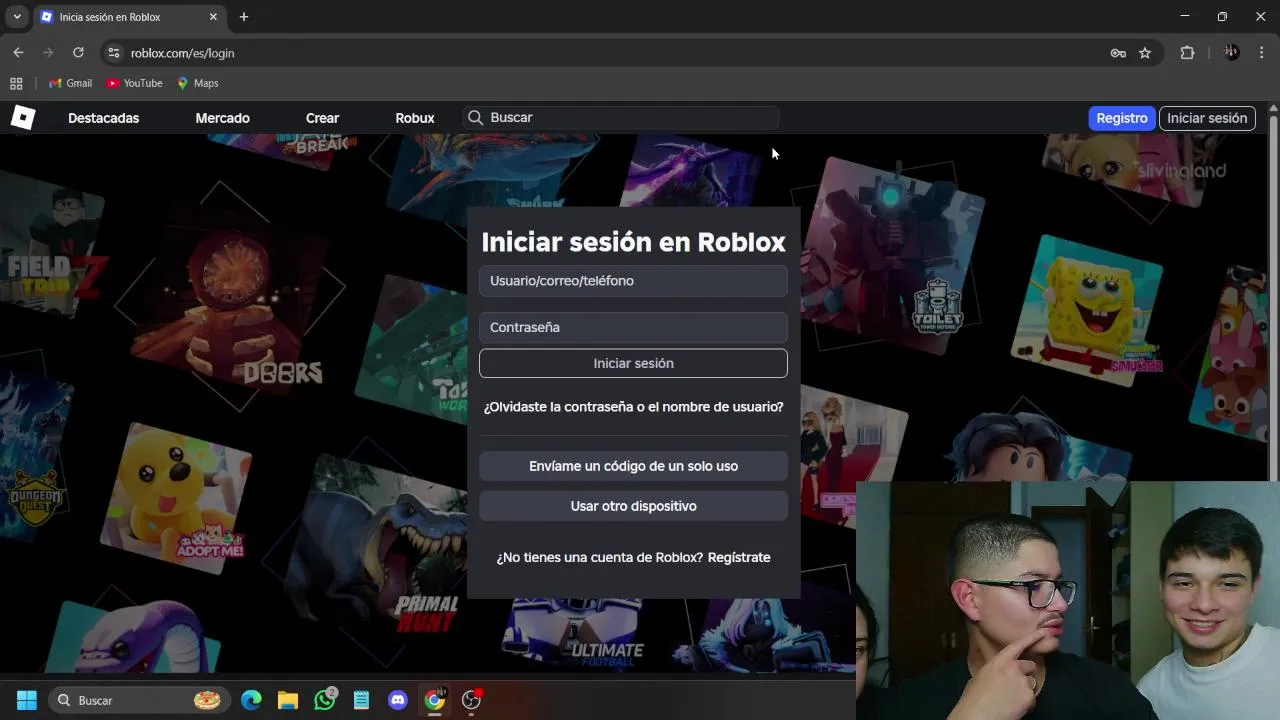
Task: Open WhatsApp from the taskbar
Action: pos(325,700)
